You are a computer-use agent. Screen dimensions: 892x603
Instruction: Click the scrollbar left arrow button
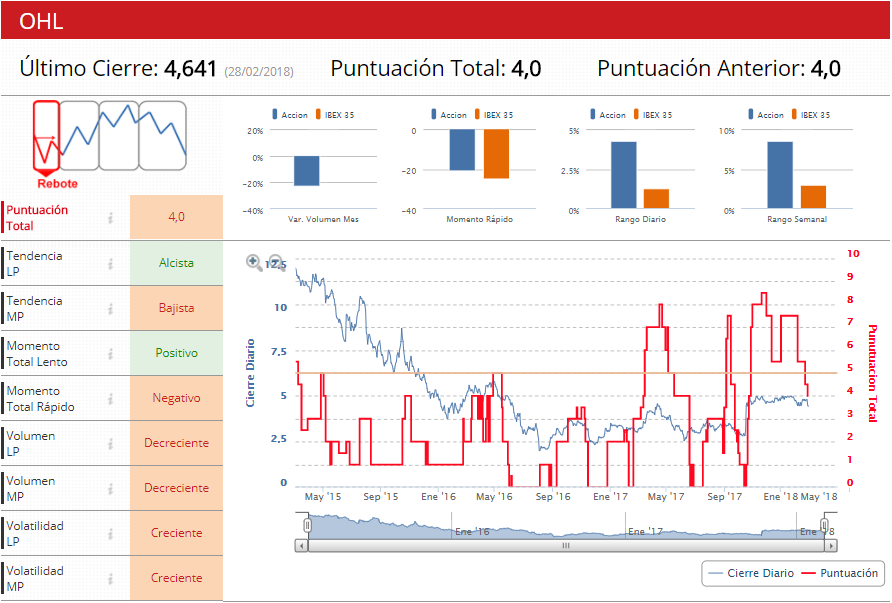302,546
